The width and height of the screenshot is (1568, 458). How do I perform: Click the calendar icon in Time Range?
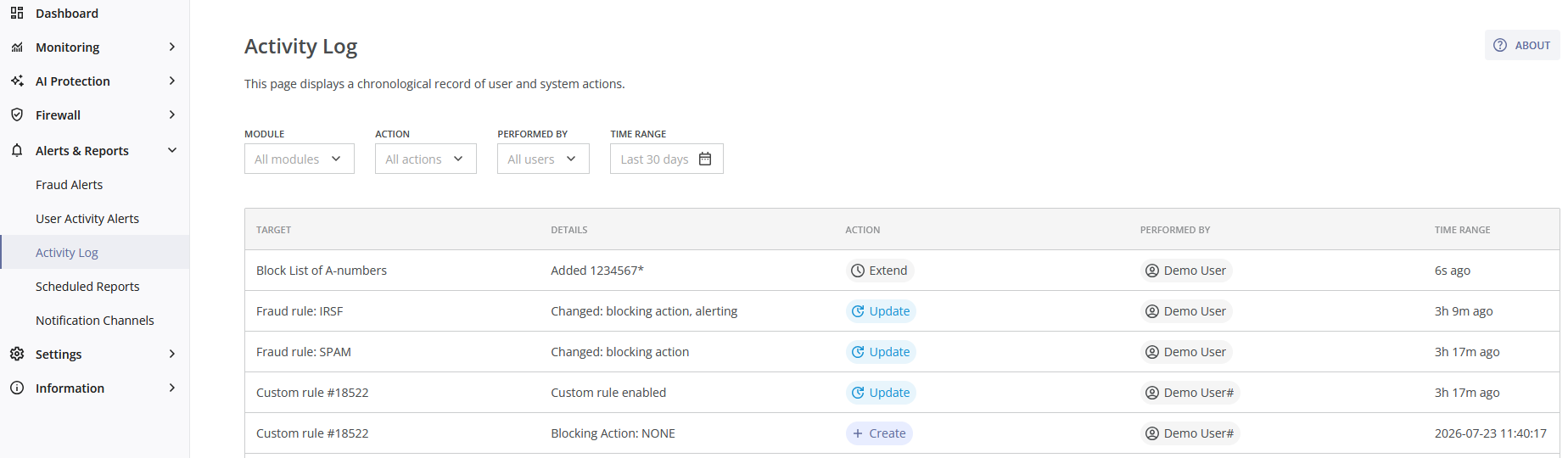point(705,159)
